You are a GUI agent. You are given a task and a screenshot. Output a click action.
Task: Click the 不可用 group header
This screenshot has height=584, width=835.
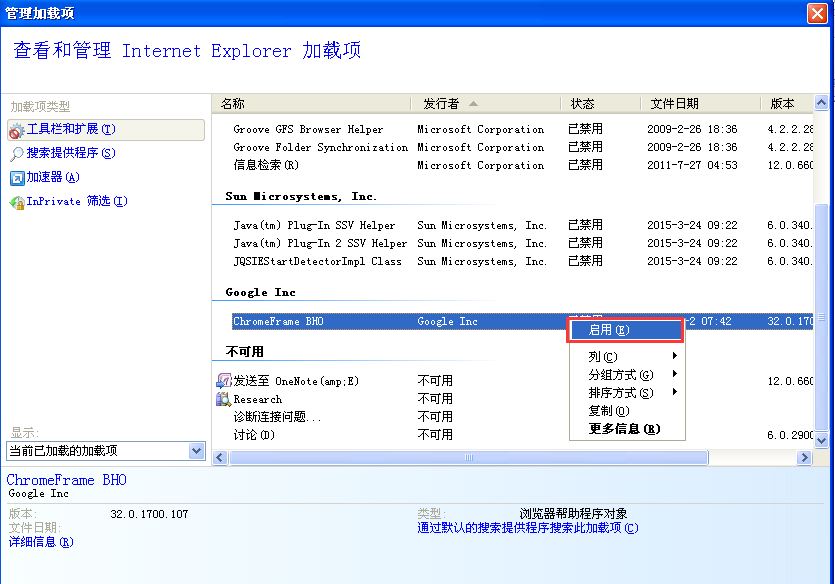[244, 352]
